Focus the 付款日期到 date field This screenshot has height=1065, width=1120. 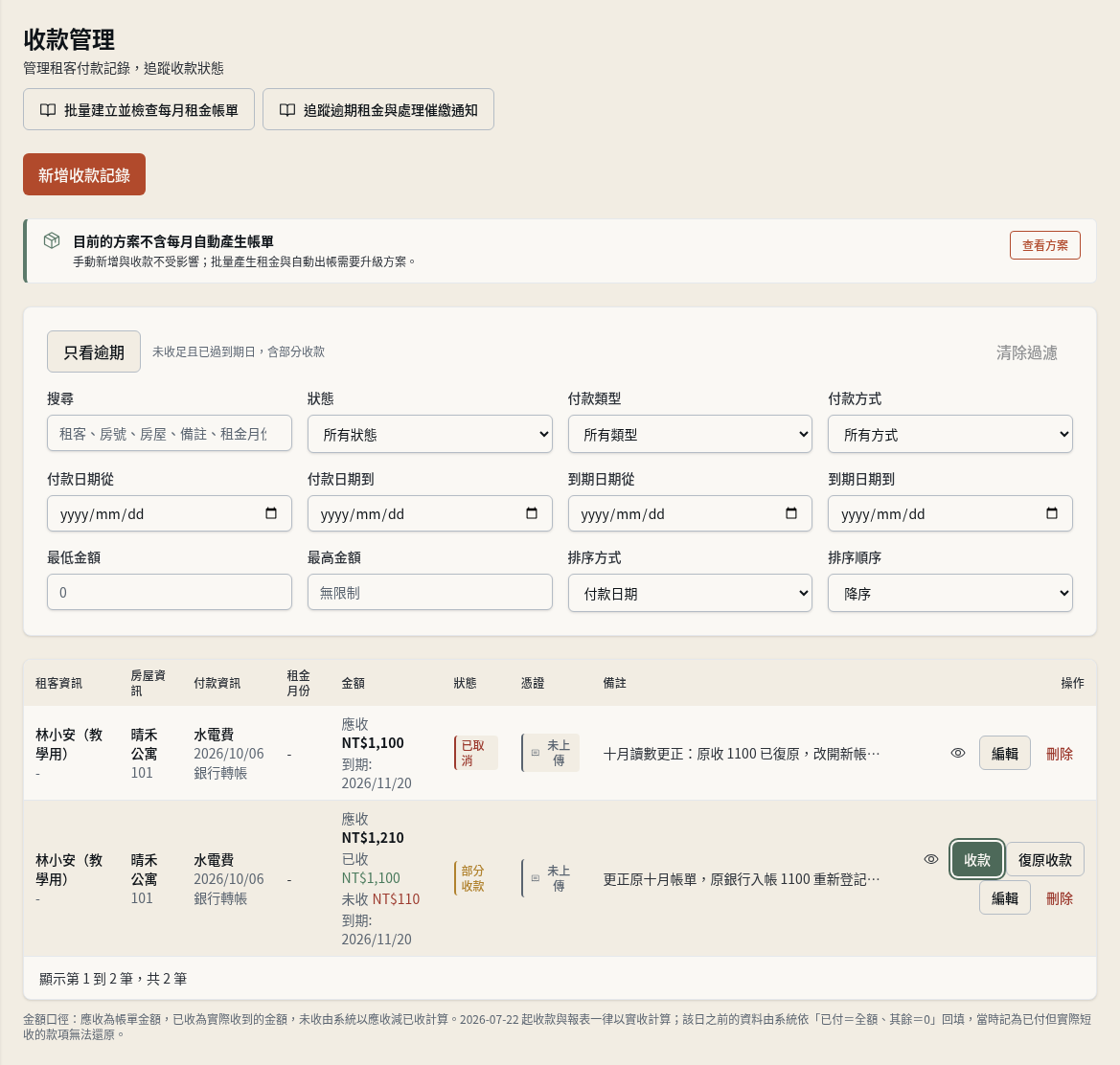(430, 513)
